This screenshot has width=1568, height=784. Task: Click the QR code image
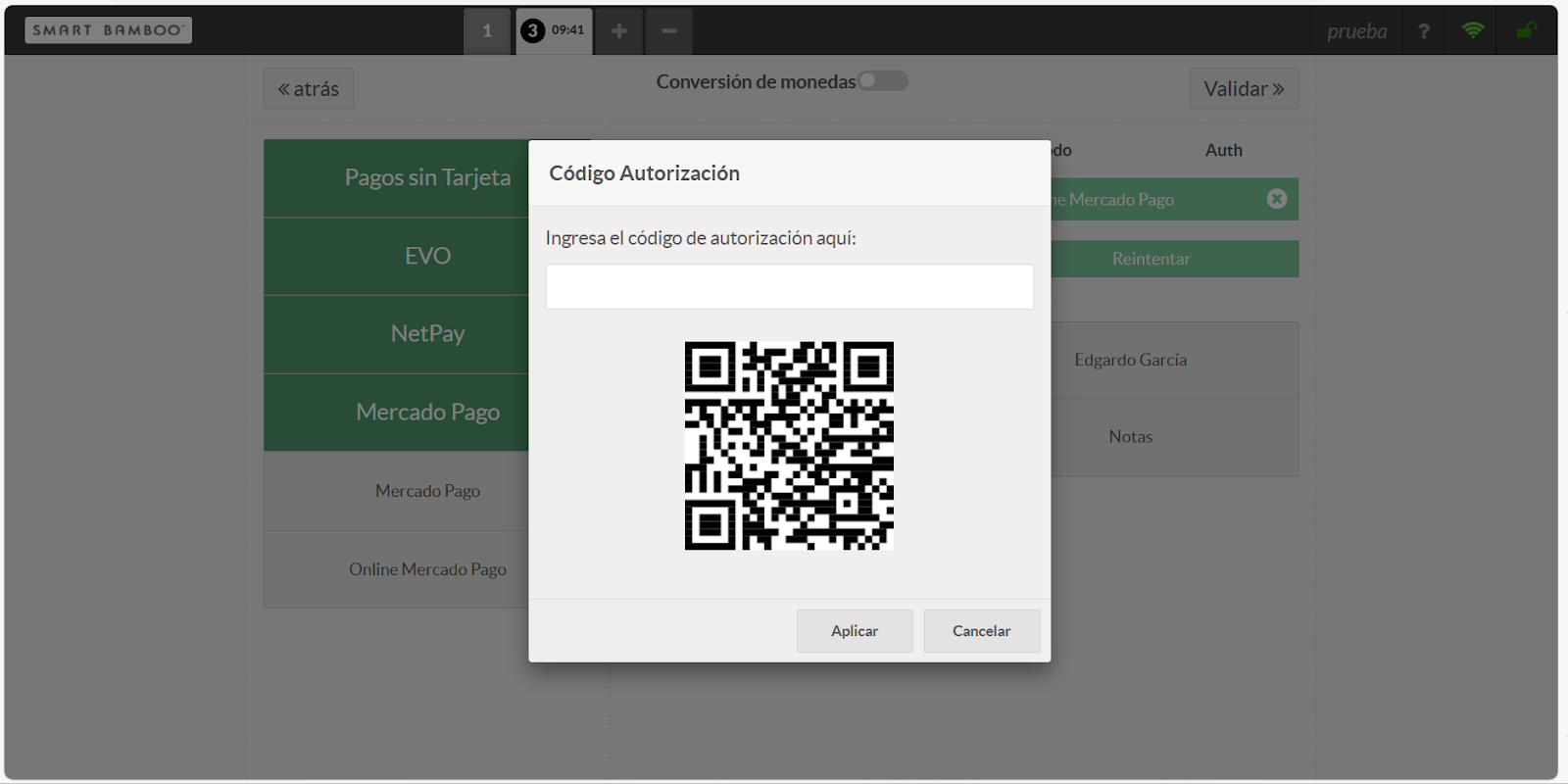tap(789, 446)
